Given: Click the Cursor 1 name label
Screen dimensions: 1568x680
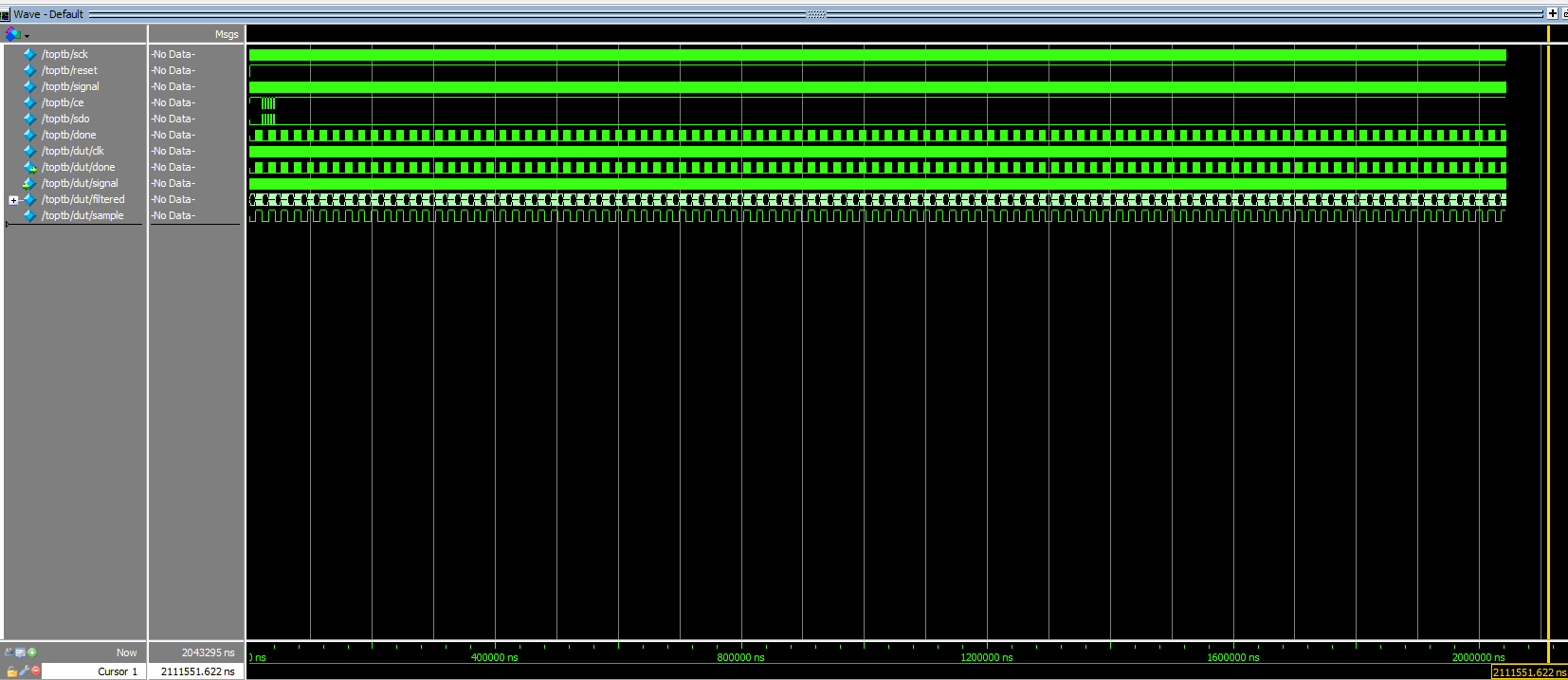Looking at the screenshot, I should click(117, 671).
